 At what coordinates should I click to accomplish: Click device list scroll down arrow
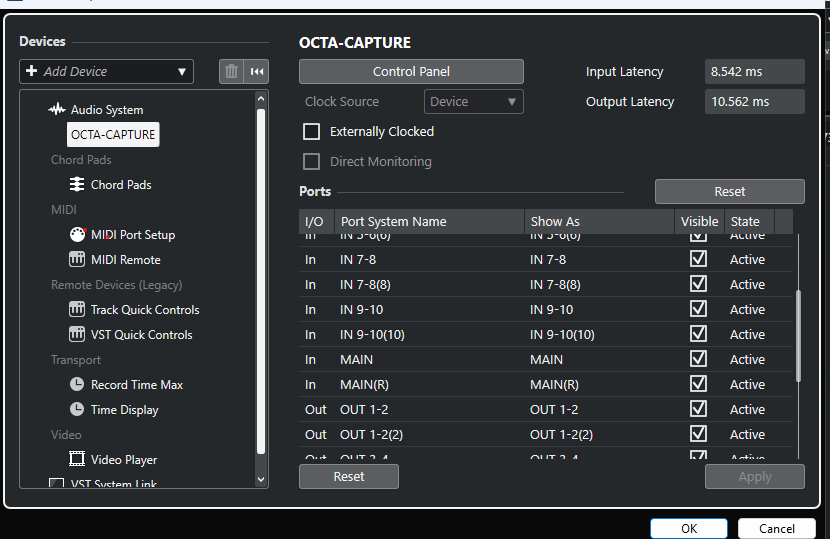[x=260, y=479]
